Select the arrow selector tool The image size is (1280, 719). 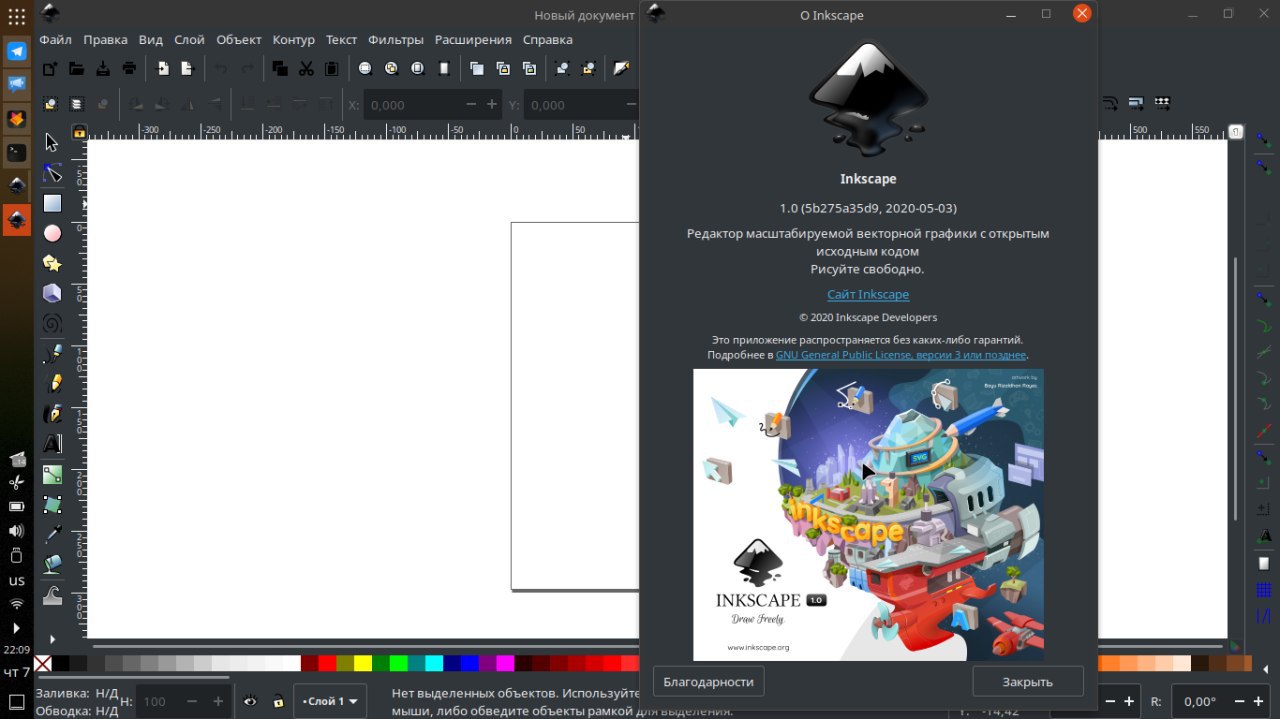[52, 143]
